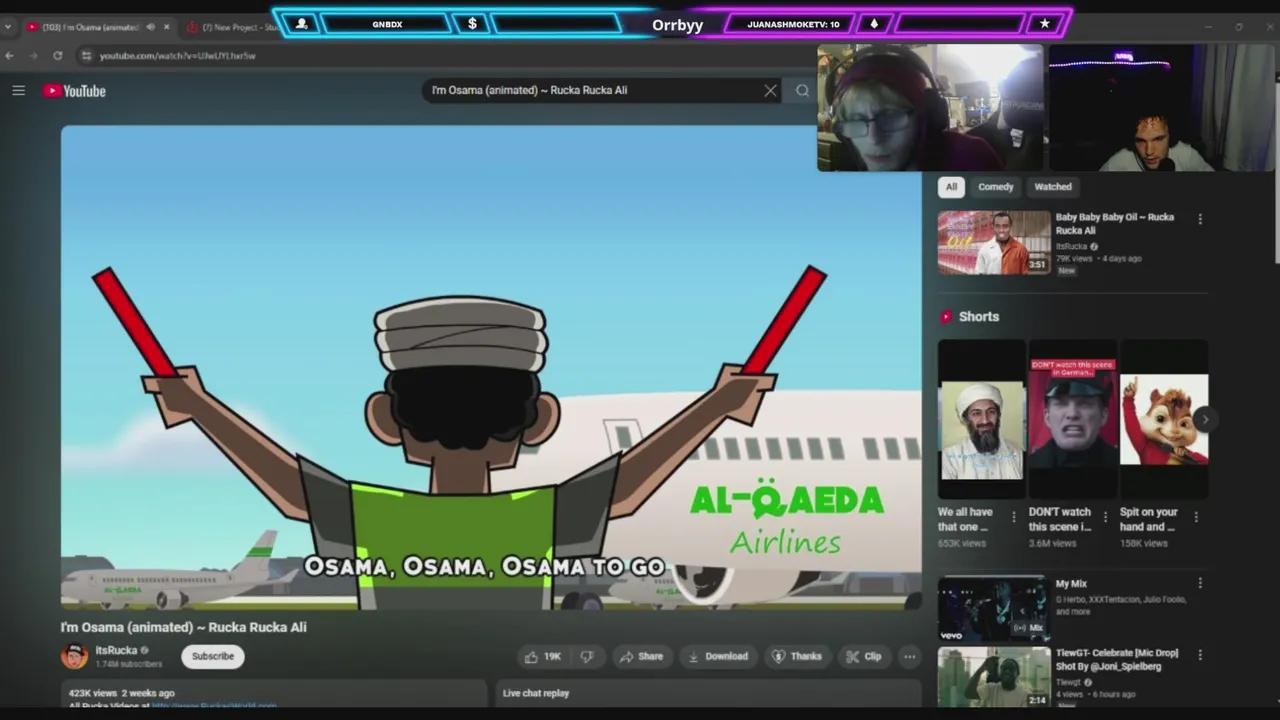Open the My Mix playlist thumbnail

coord(994,608)
